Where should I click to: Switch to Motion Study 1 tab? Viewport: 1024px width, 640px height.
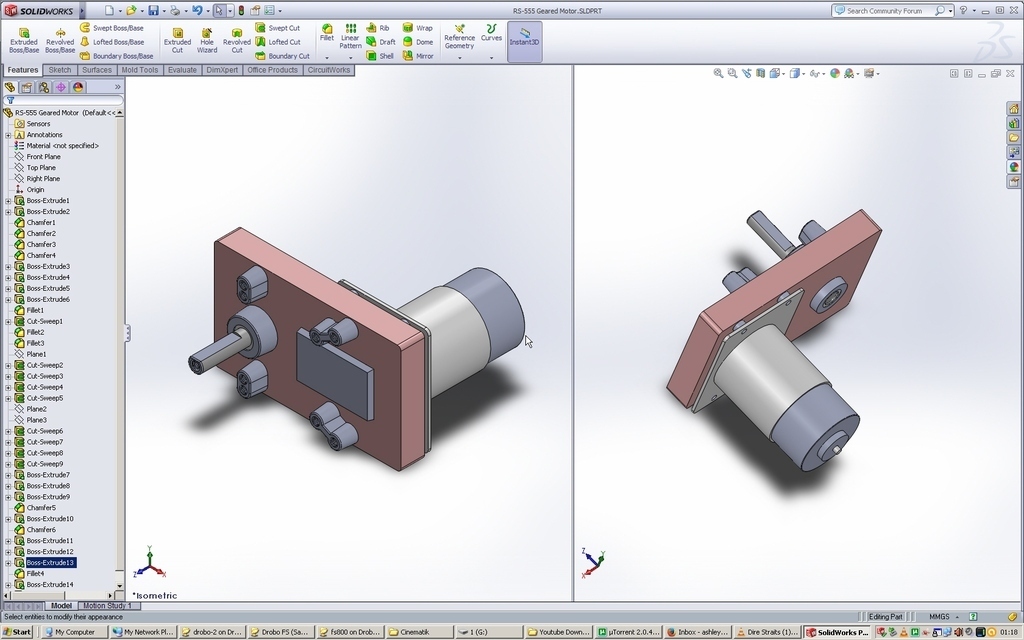pos(107,605)
